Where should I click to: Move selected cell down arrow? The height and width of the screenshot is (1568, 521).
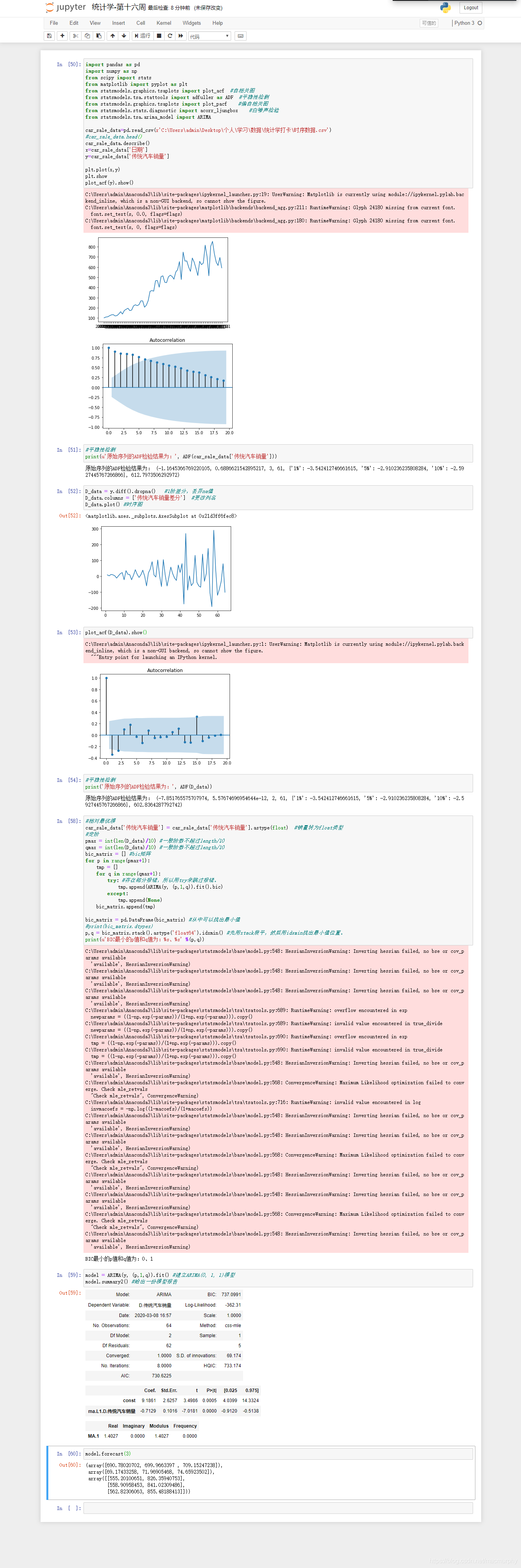point(124,36)
